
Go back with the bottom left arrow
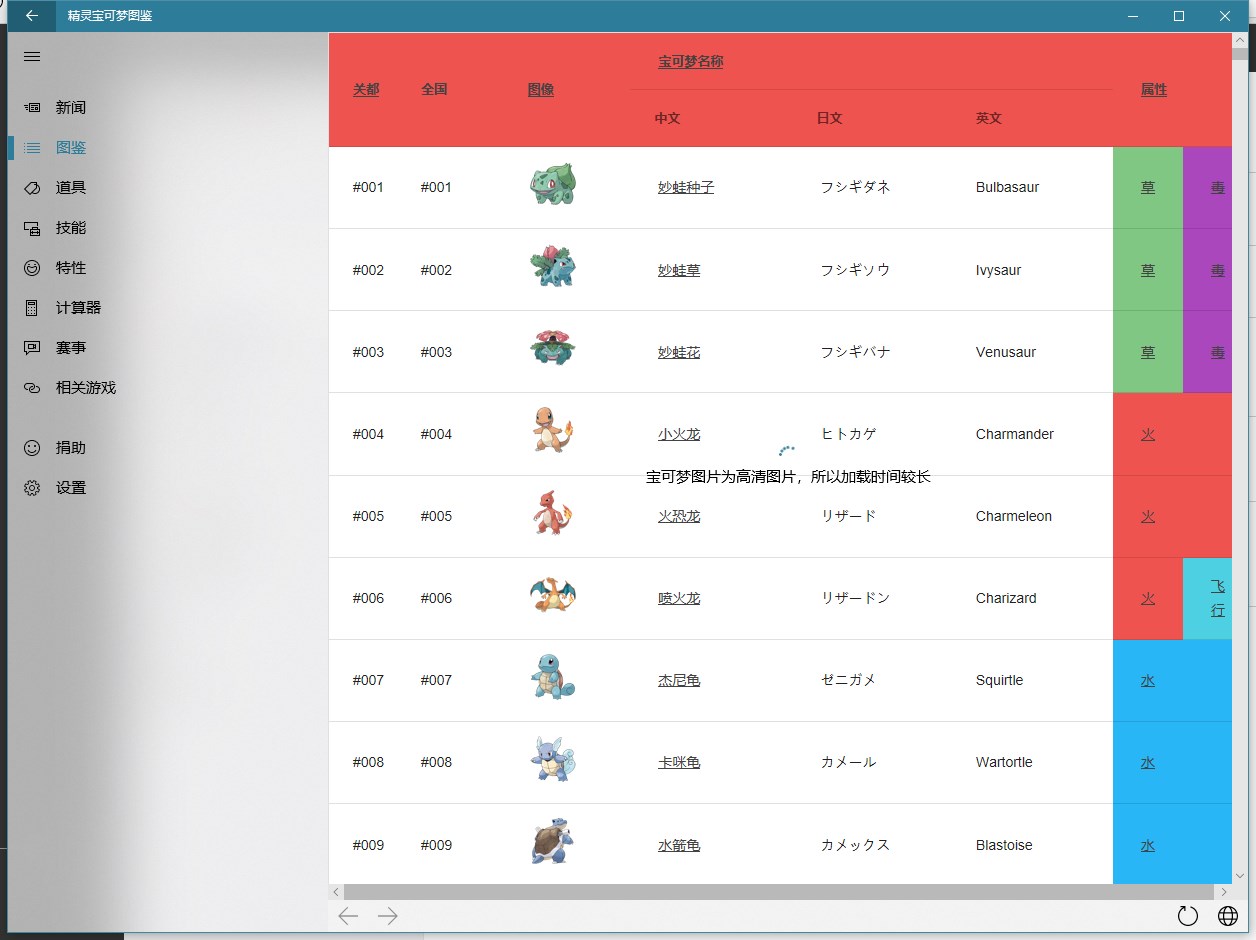(x=348, y=916)
